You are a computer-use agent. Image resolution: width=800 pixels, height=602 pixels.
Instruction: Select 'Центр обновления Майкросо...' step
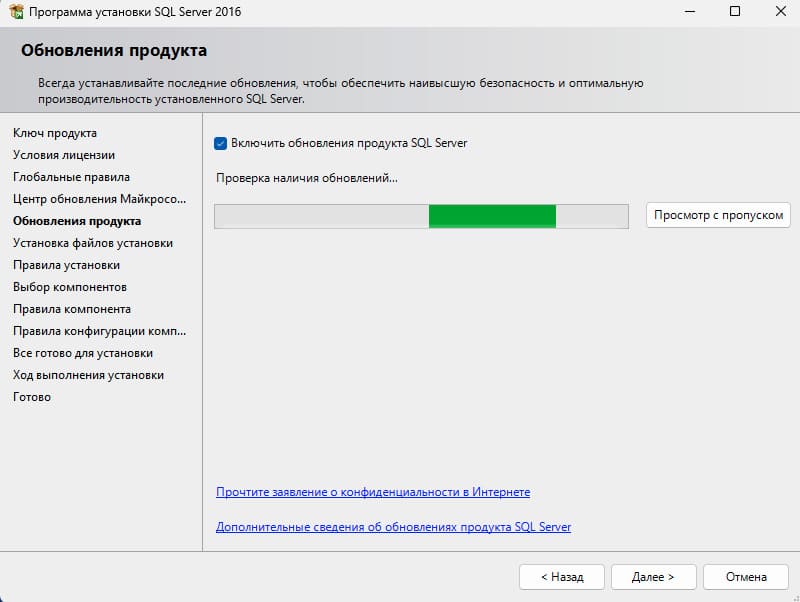coord(99,199)
